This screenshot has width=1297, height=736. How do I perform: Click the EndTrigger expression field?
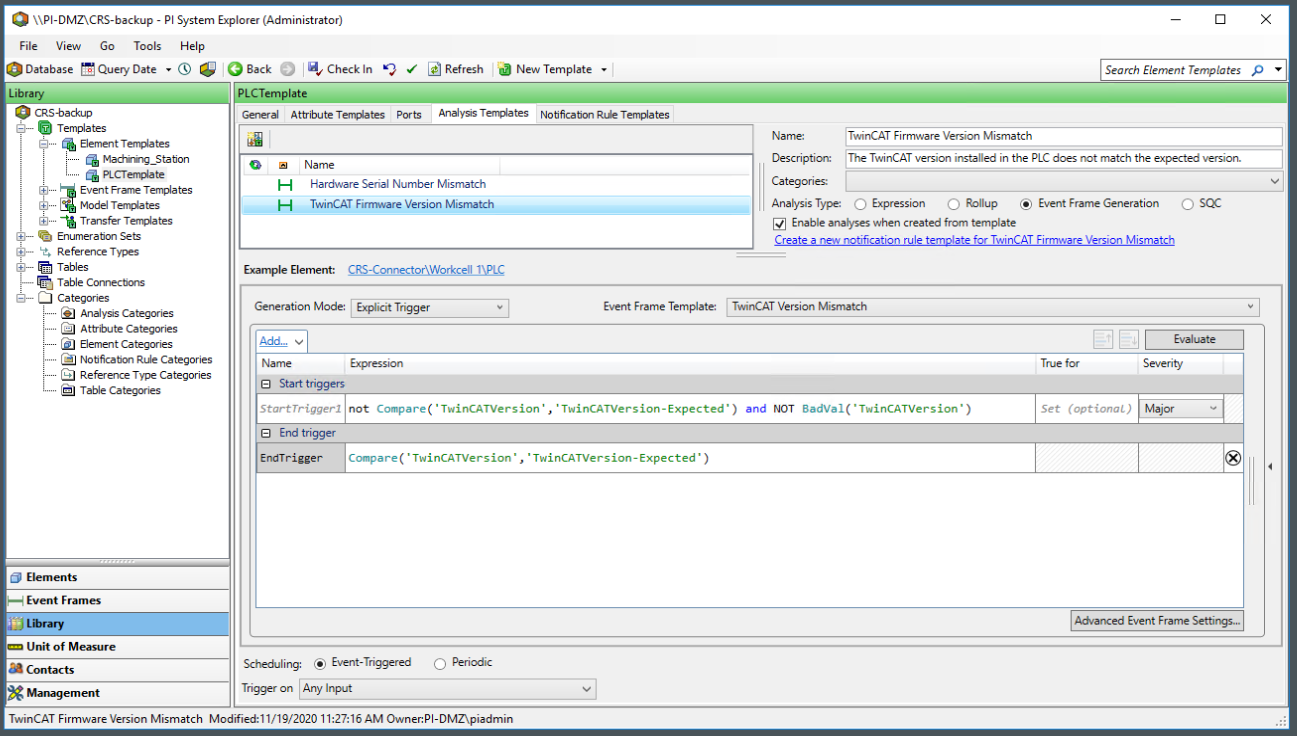[690, 458]
